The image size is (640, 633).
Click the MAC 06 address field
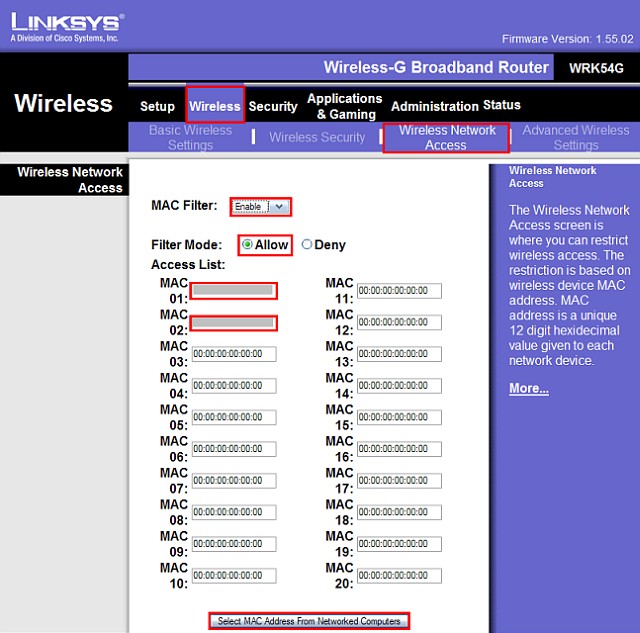[x=234, y=449]
